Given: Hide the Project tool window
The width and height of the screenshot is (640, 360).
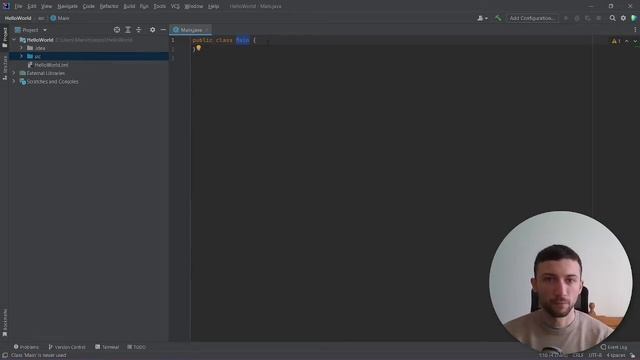Looking at the screenshot, I should (163, 30).
